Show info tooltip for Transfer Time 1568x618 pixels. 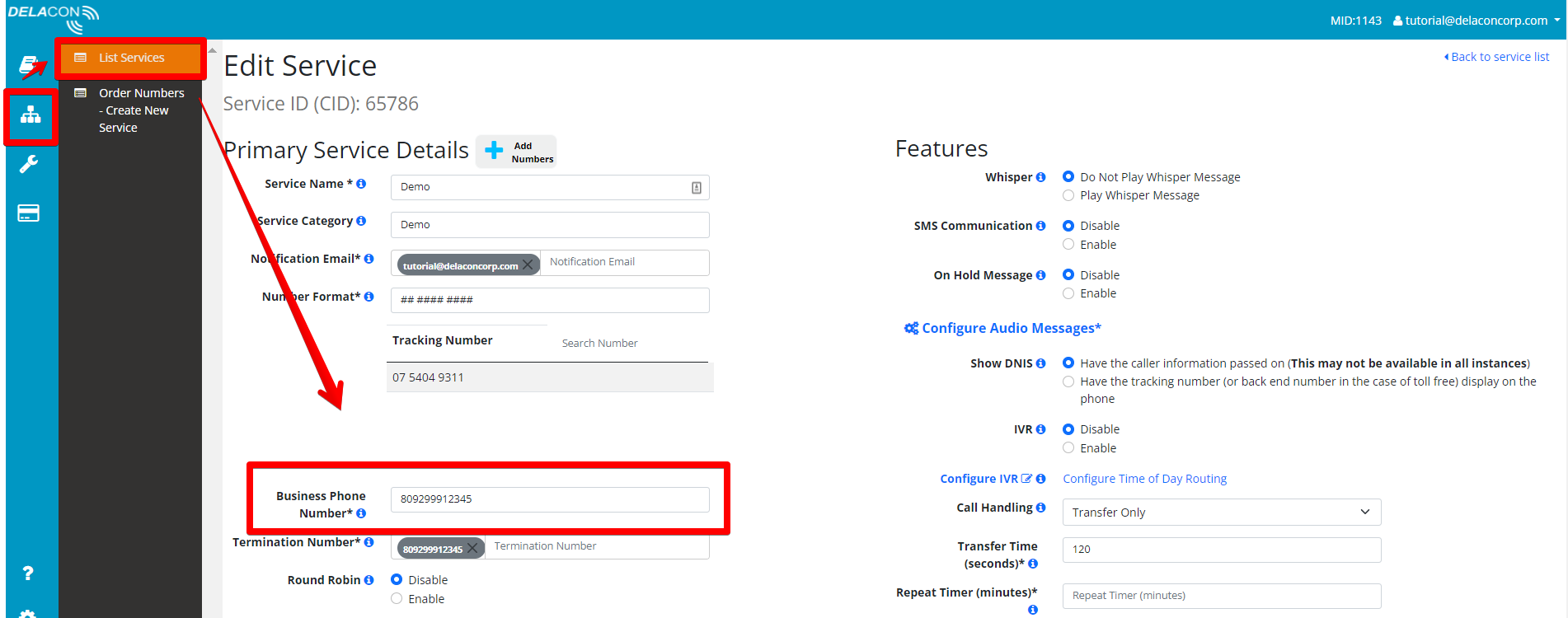point(1033,564)
